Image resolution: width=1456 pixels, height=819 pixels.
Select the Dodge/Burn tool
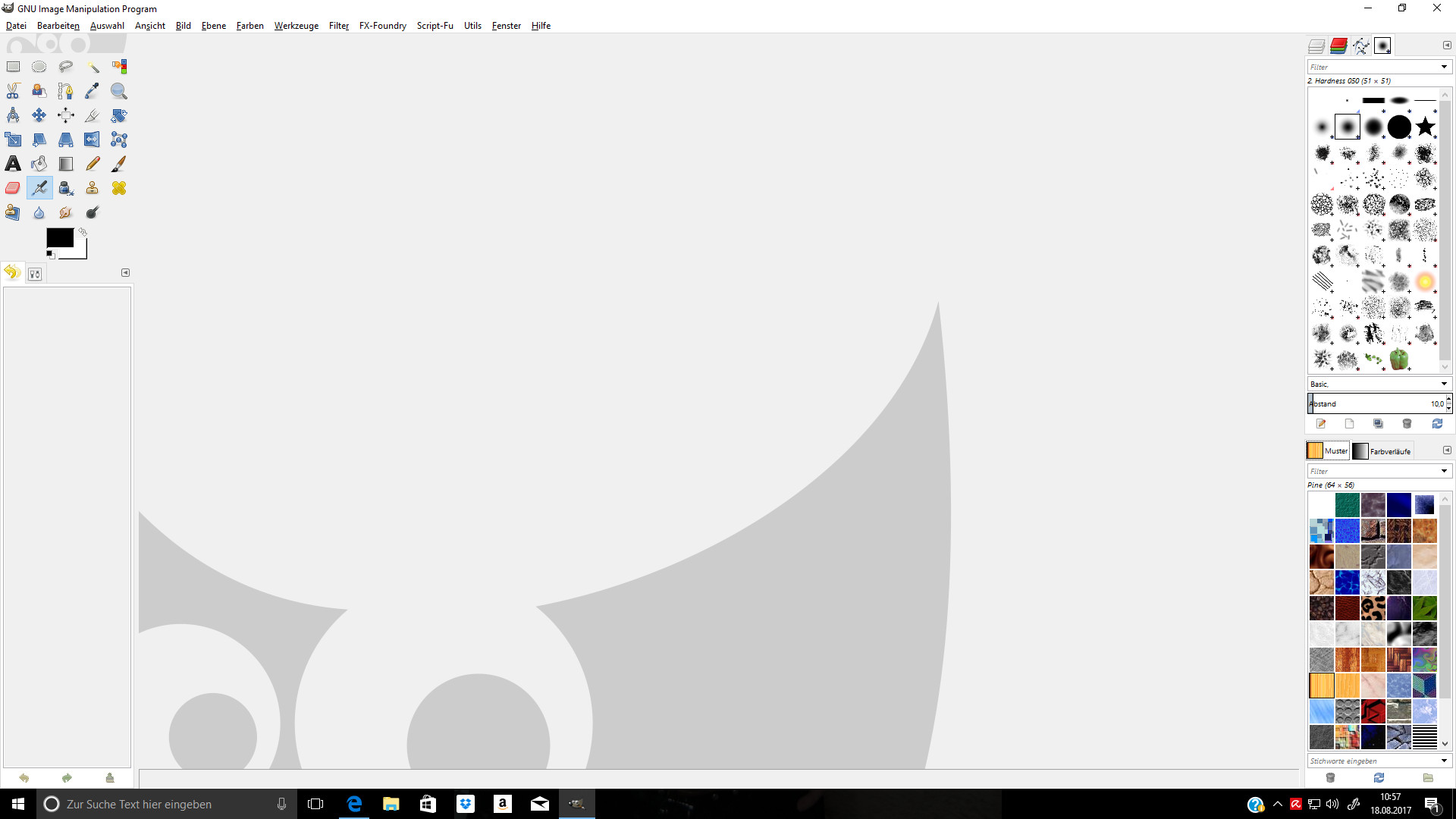[x=93, y=212]
